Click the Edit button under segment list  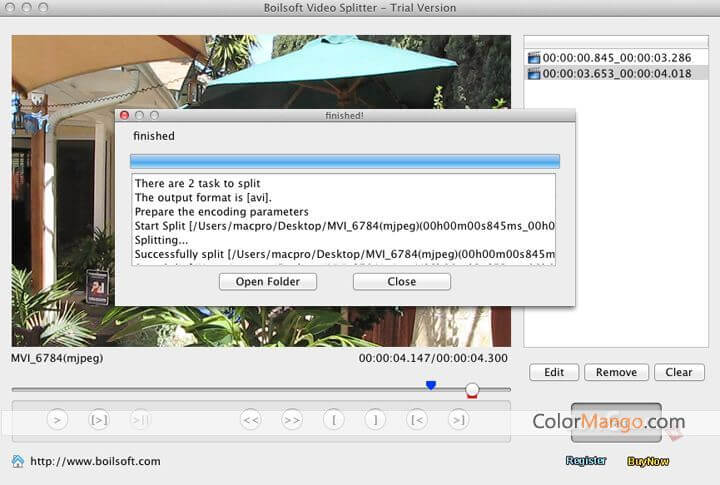(x=554, y=372)
